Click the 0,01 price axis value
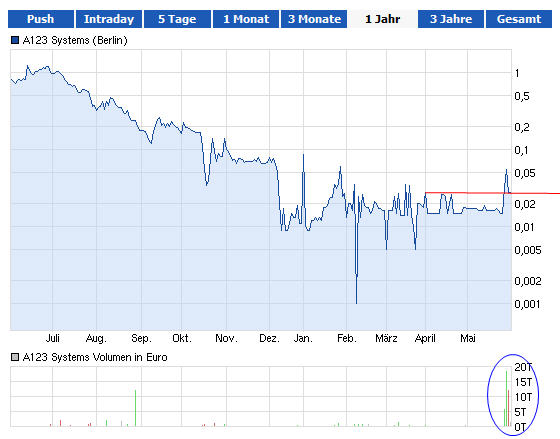The image size is (560, 439). 524,227
